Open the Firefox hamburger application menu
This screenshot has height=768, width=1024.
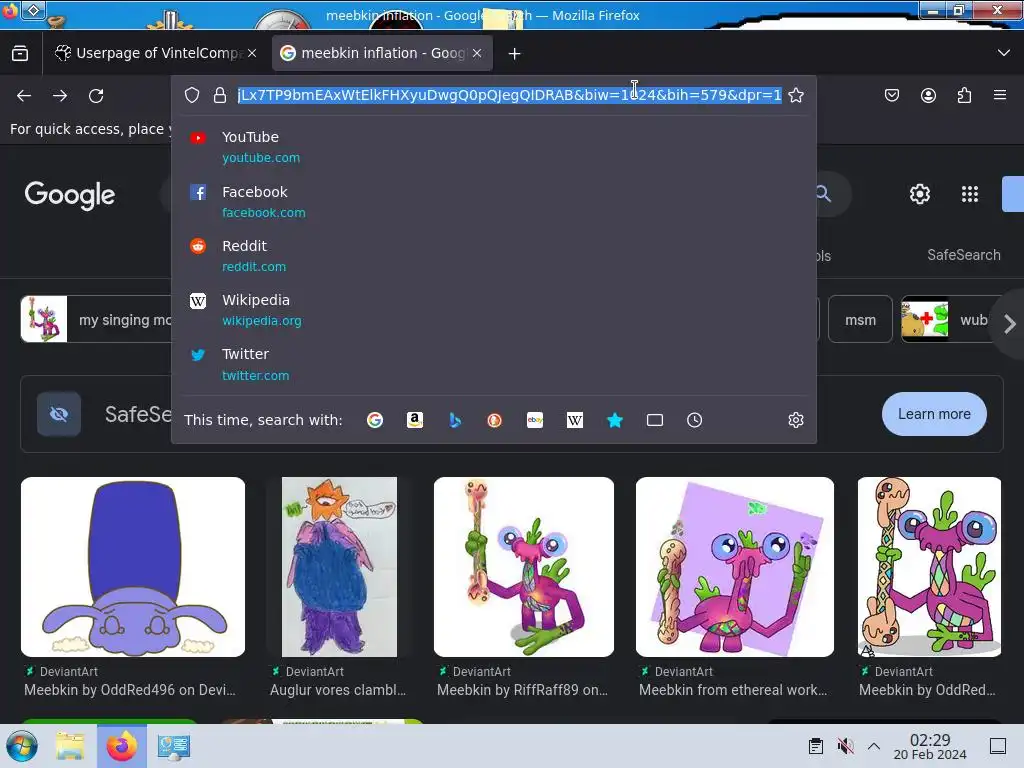tap(1000, 95)
